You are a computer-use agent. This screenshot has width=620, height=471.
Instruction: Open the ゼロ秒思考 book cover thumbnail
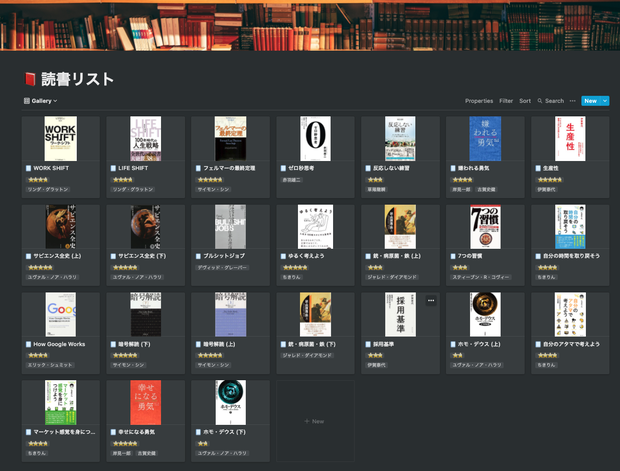point(315,138)
